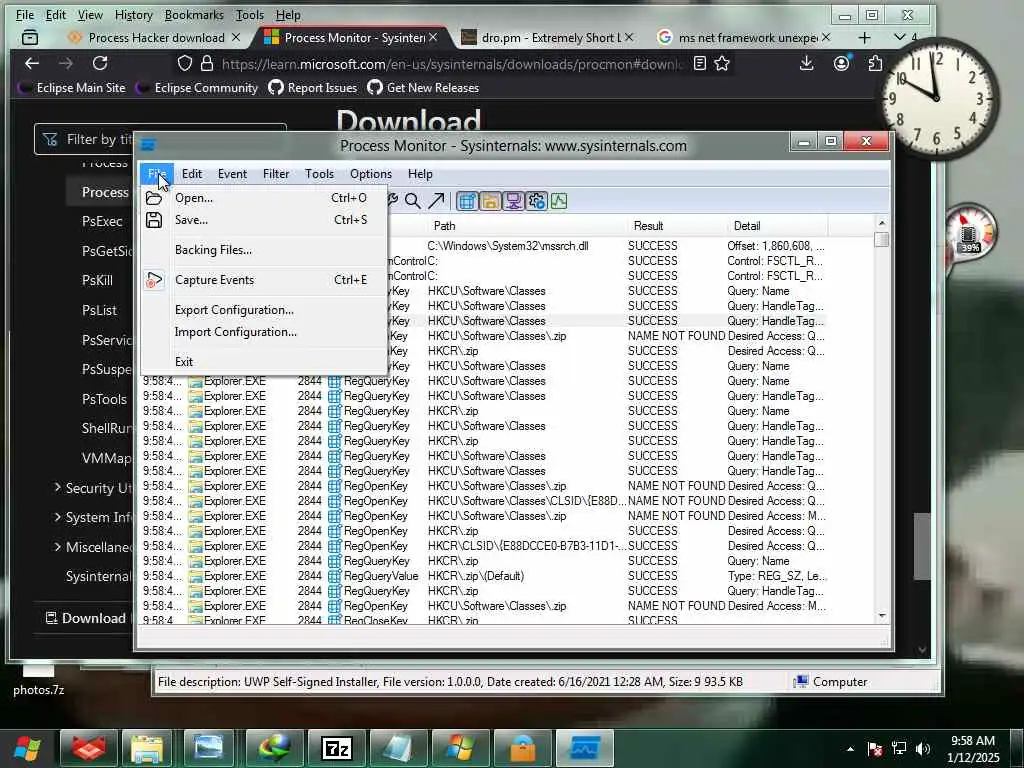Open 7-Zip from the taskbar

pos(337,748)
